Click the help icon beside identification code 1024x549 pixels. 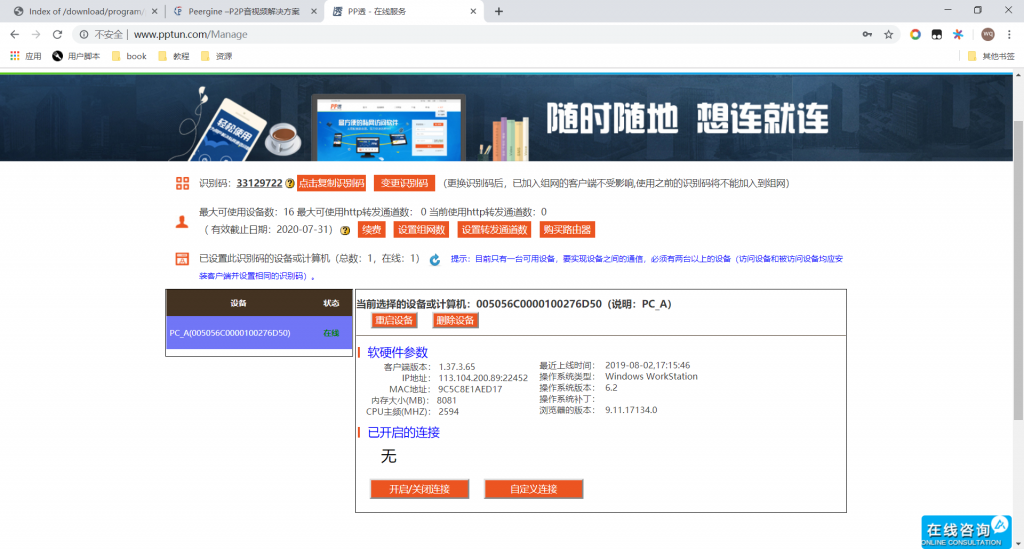[x=290, y=184]
